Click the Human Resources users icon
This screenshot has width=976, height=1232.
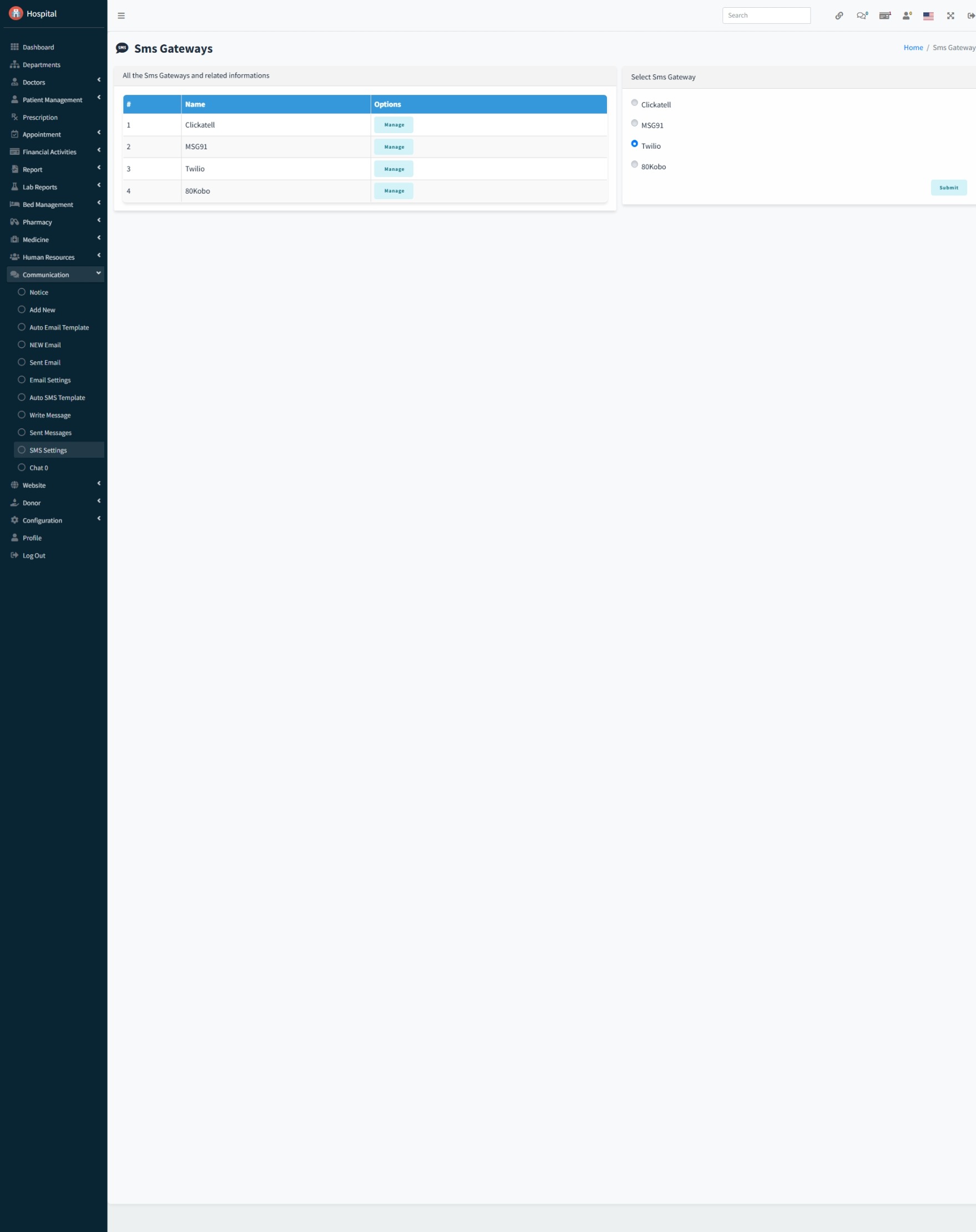15,257
